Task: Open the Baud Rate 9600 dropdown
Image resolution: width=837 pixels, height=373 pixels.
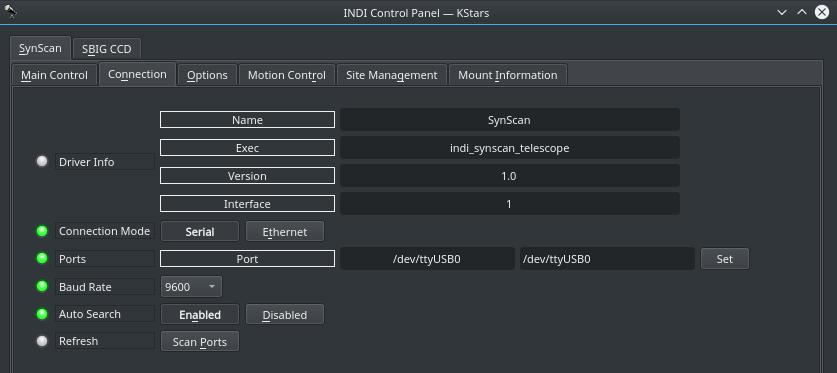Action: (191, 287)
